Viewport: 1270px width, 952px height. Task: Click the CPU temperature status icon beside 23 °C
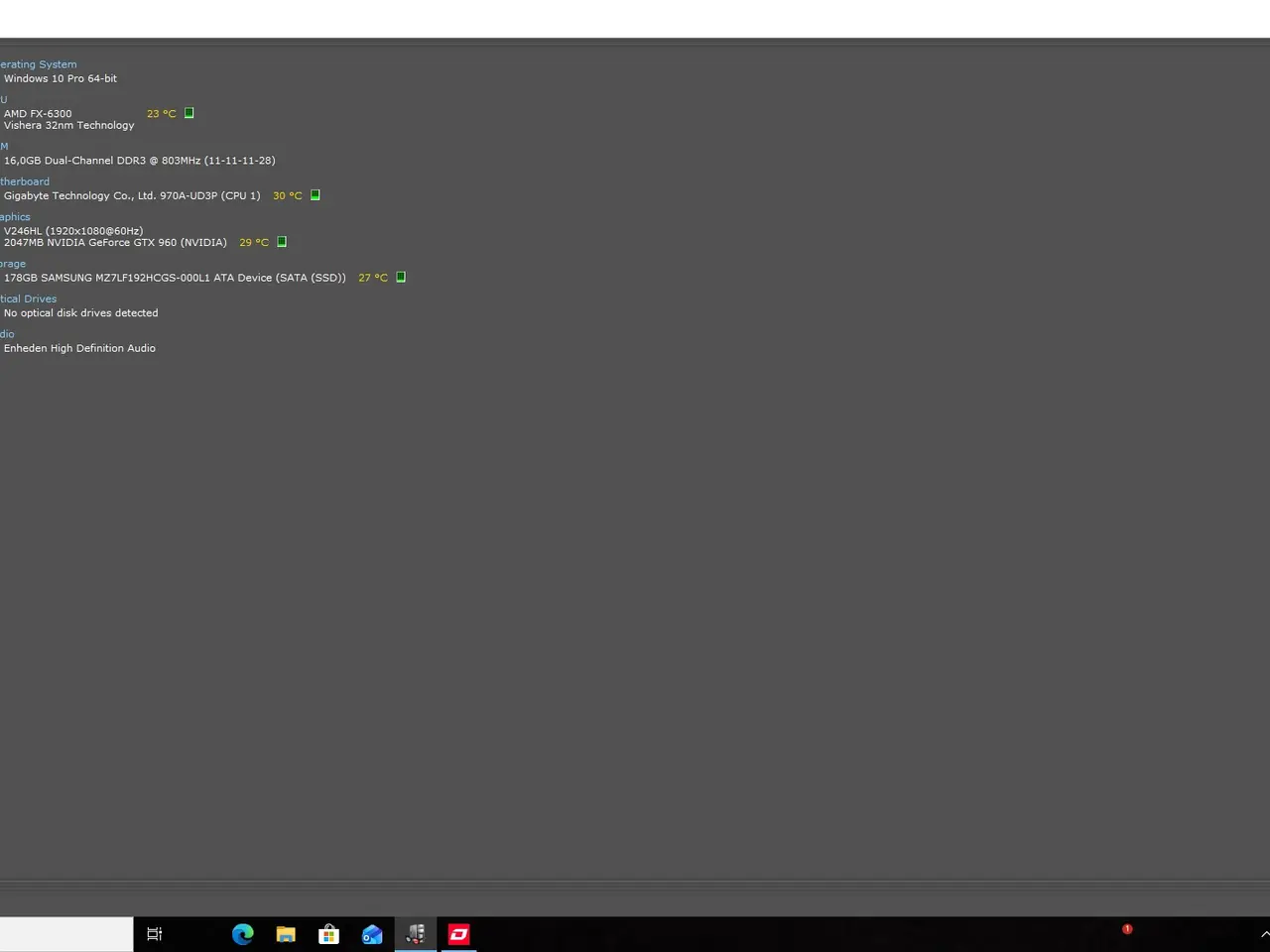pos(189,113)
